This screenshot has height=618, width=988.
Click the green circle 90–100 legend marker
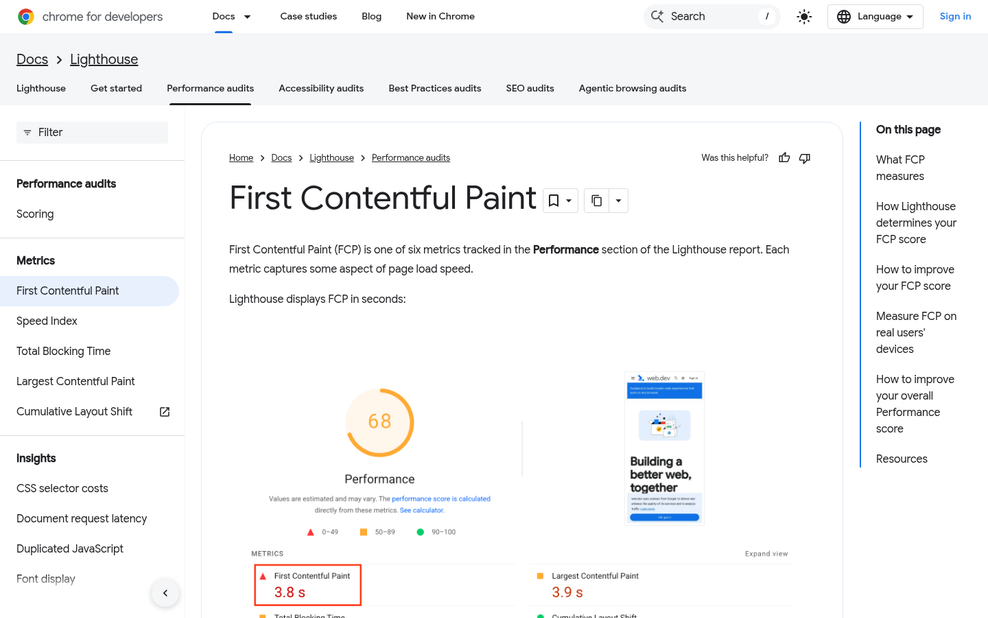(420, 532)
